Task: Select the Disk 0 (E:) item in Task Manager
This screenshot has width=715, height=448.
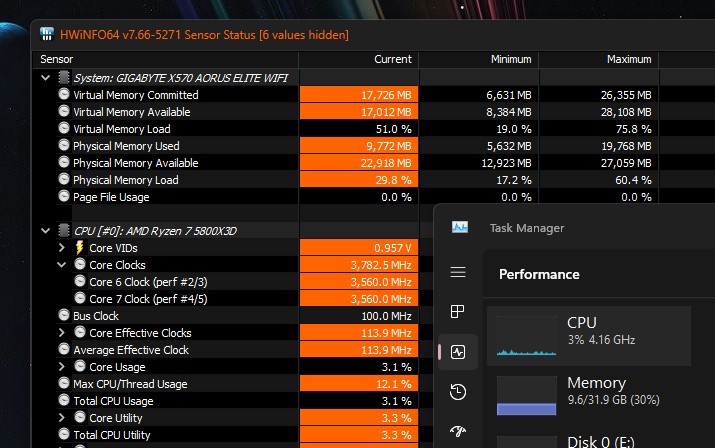Action: click(x=589, y=439)
